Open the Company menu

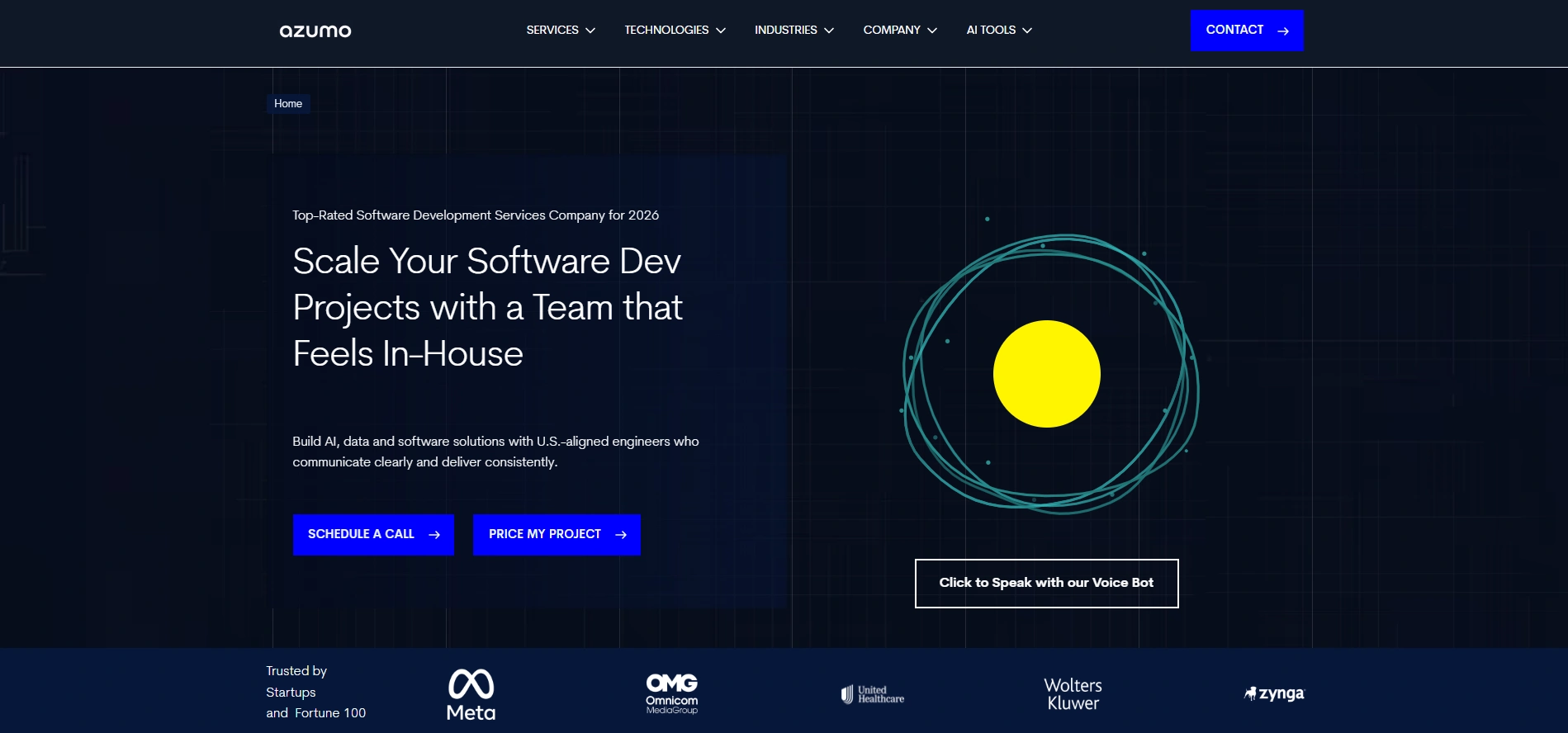pyautogui.click(x=899, y=31)
